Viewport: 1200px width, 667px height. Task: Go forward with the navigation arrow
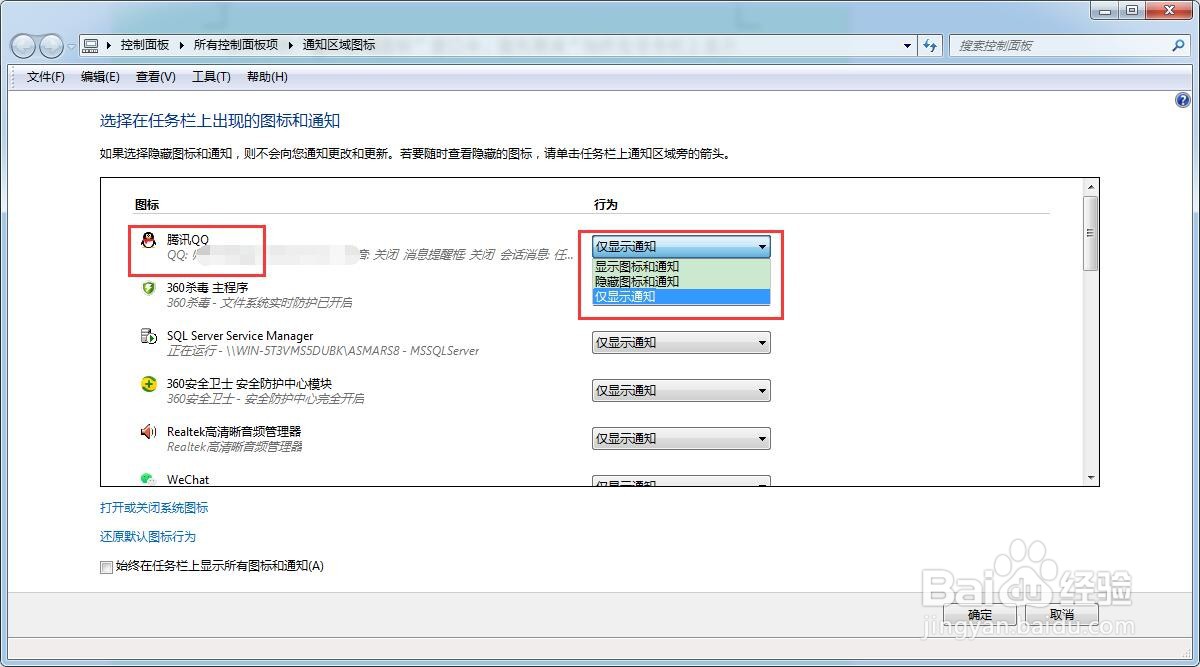click(x=51, y=46)
